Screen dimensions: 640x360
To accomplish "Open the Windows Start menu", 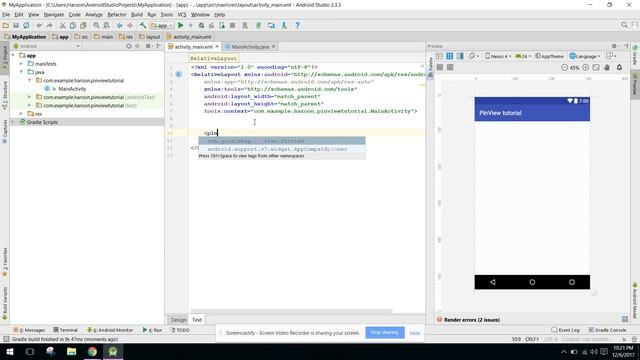I will (9, 351).
